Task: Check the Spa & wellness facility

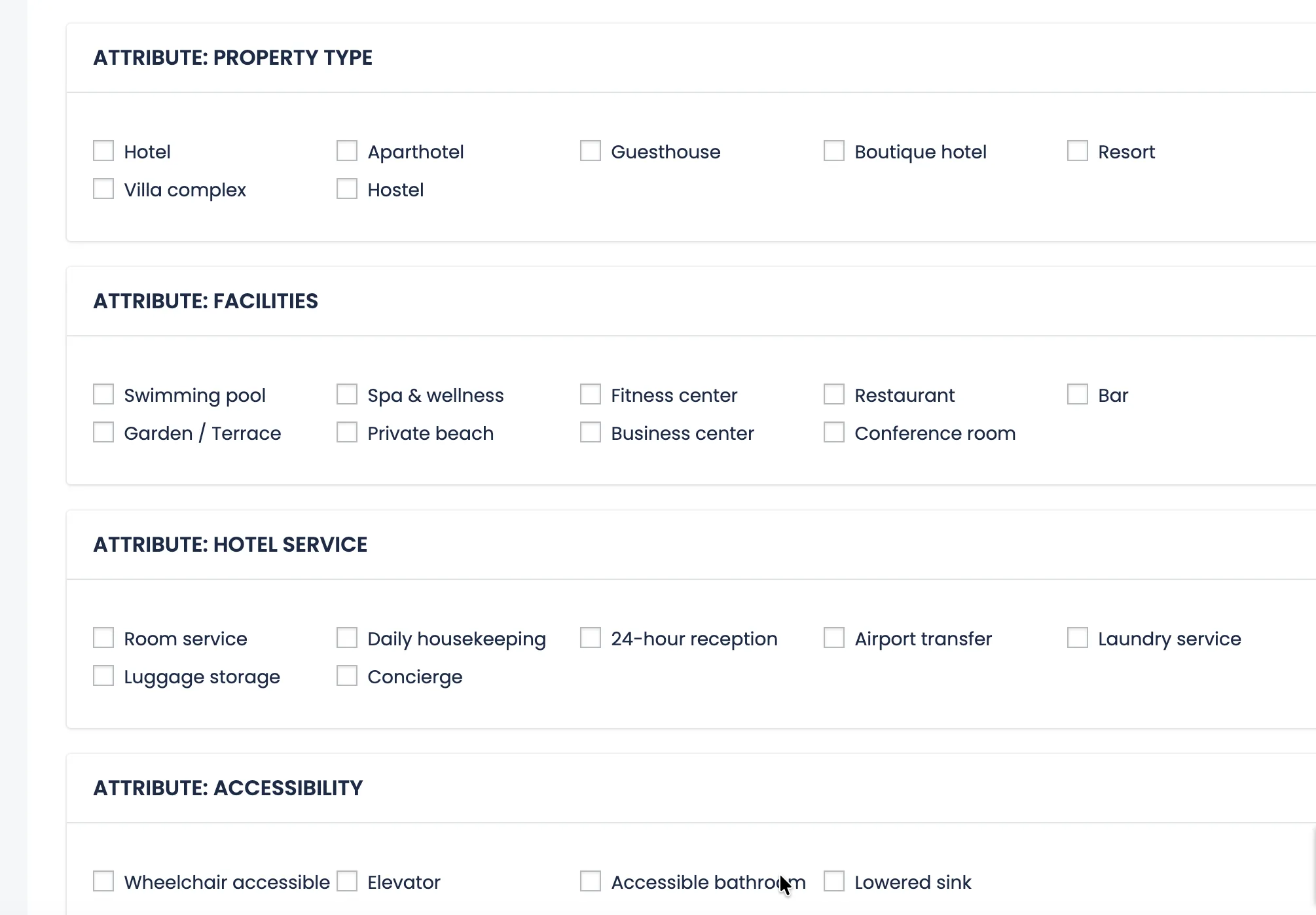Action: [346, 394]
